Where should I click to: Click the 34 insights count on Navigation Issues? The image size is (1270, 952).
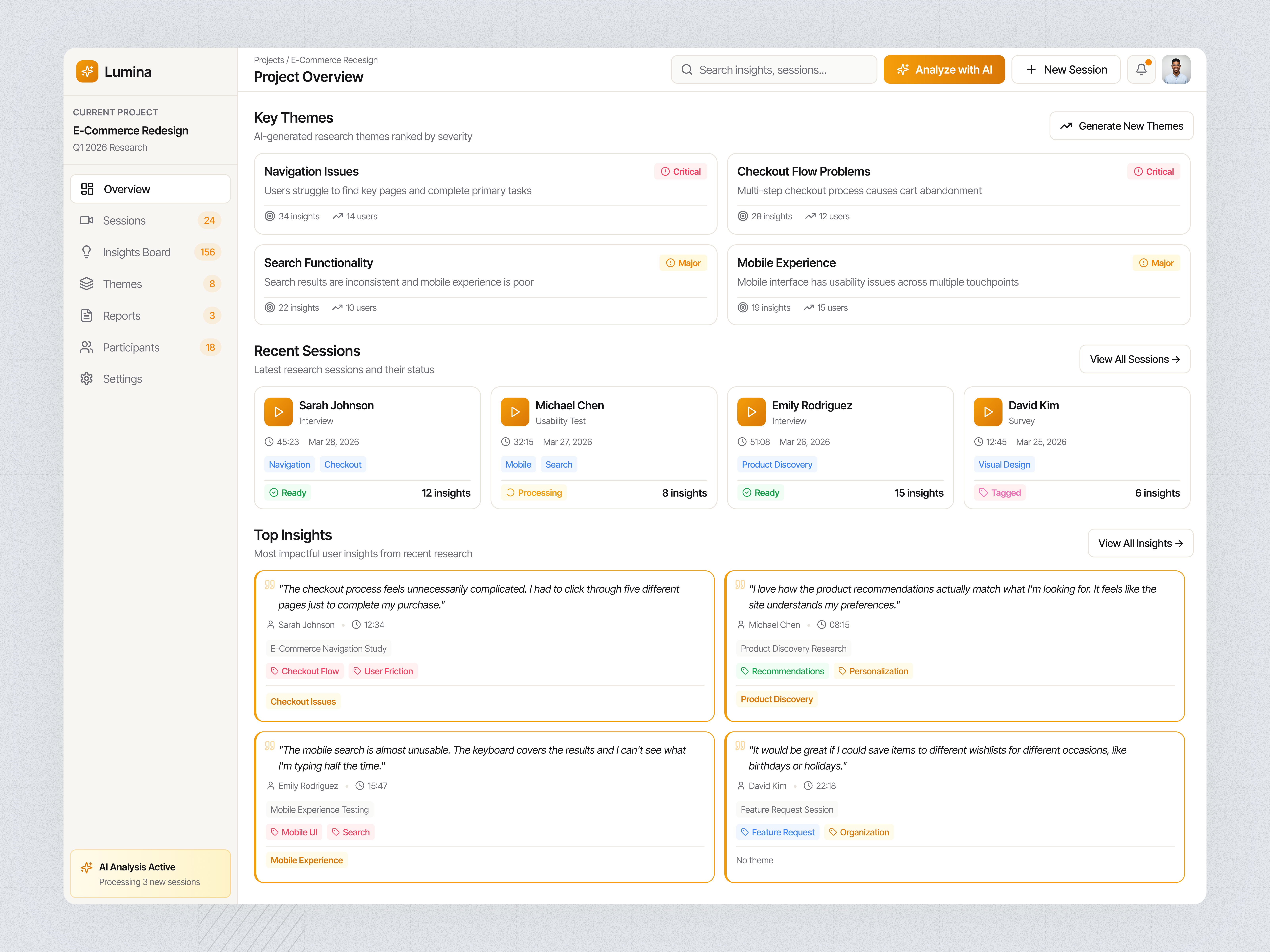pos(292,216)
